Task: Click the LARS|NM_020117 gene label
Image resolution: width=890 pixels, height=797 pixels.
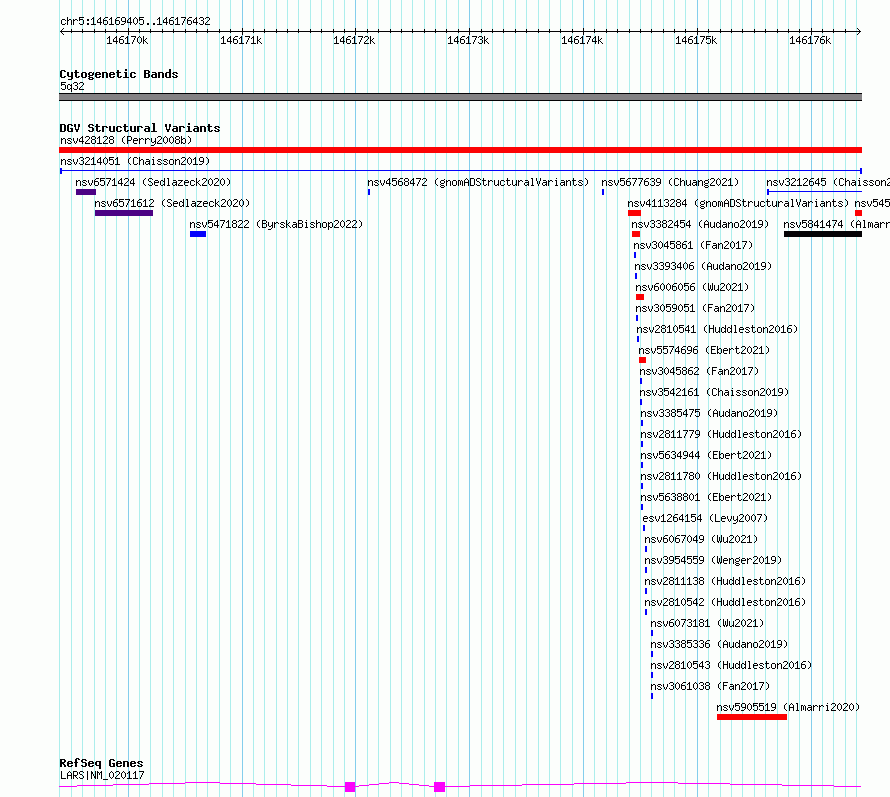Action: (102, 775)
